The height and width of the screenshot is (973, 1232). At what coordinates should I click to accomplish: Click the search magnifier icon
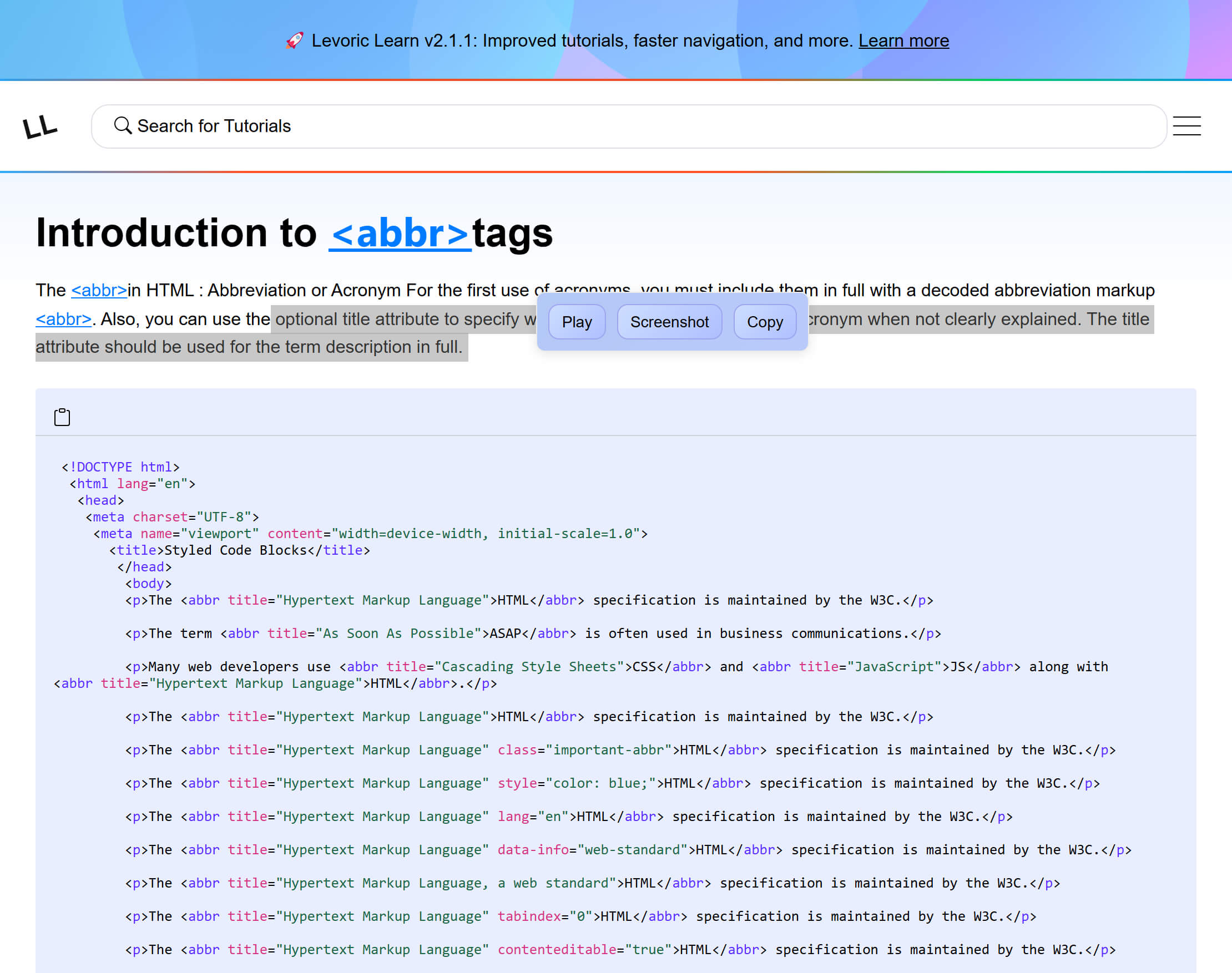pyautogui.click(x=122, y=125)
